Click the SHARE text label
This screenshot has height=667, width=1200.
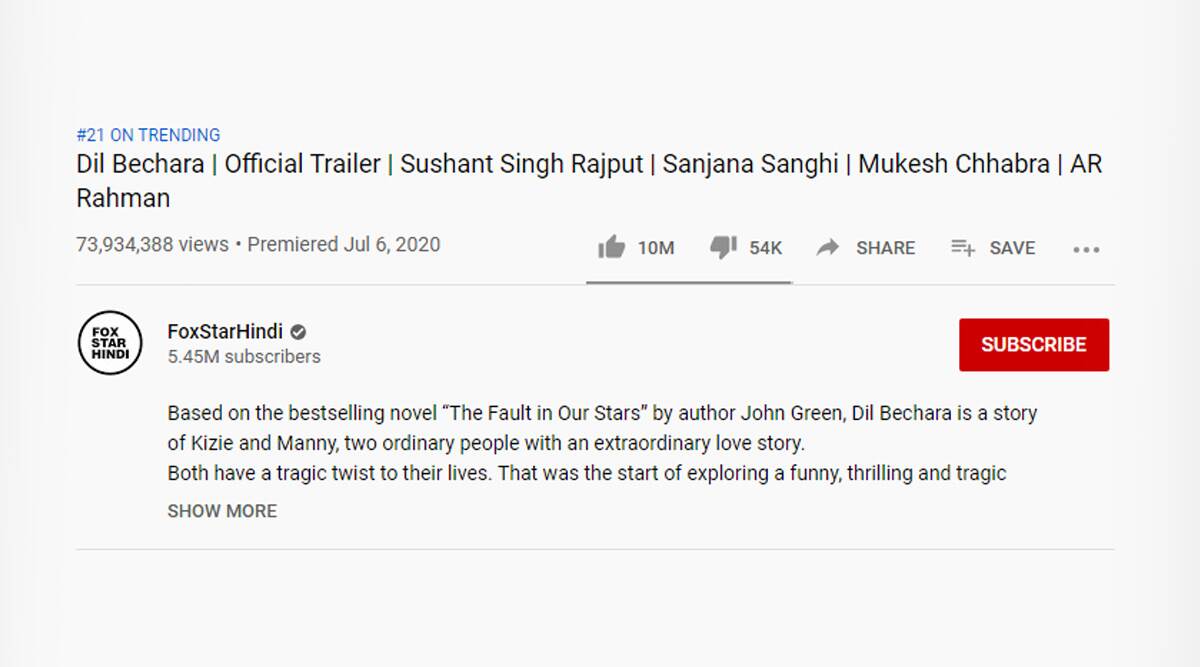click(x=885, y=248)
